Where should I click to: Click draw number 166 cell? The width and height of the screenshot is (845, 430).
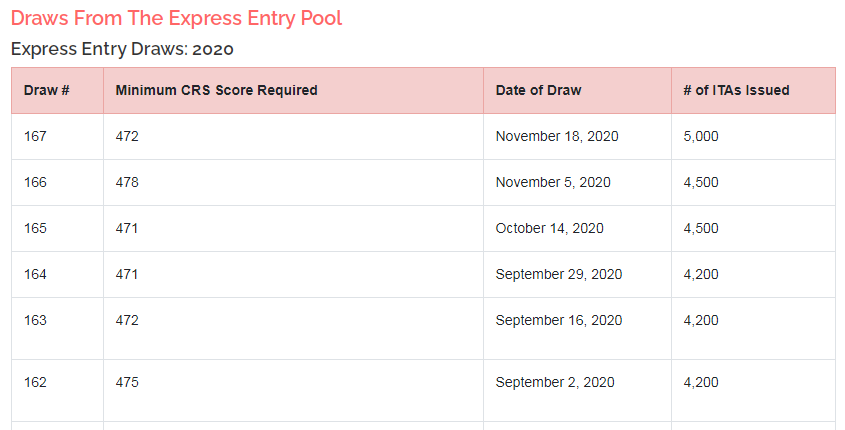(x=35, y=182)
